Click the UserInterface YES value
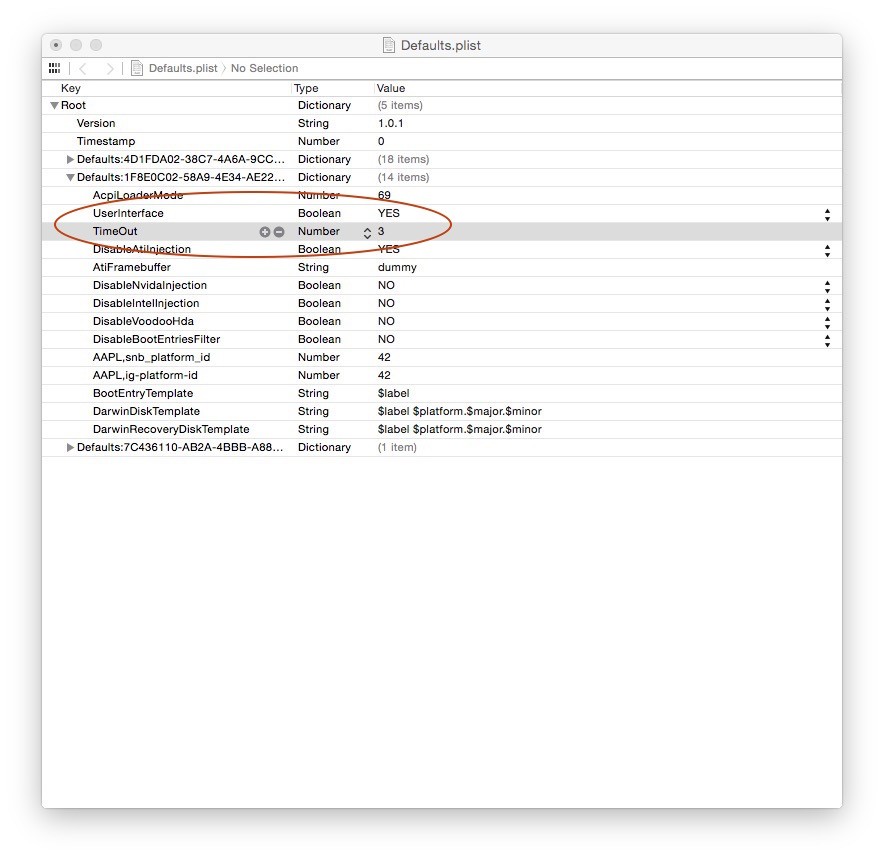 [388, 214]
